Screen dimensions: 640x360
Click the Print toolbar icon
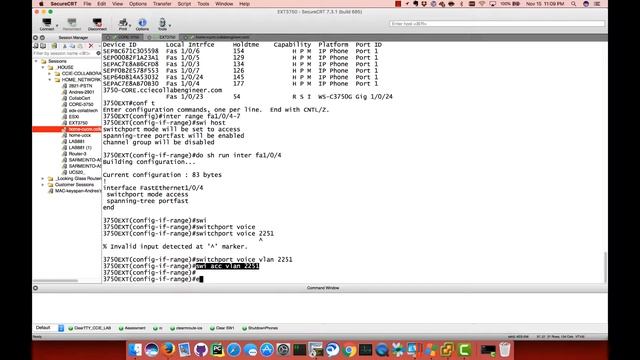click(x=122, y=24)
